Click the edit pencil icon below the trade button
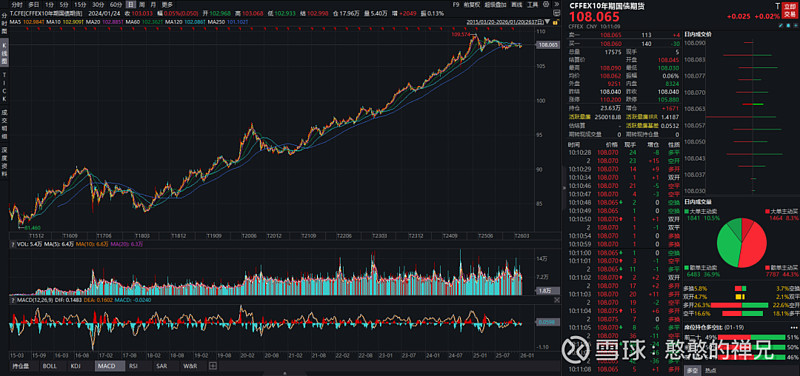This screenshot has width=800, height=376. (781, 26)
